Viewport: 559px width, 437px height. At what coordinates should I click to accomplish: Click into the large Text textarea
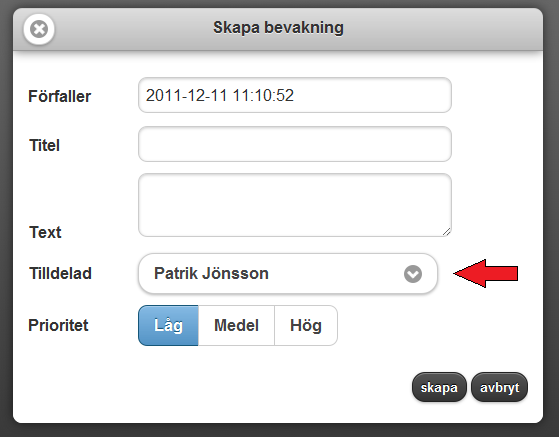pyautogui.click(x=295, y=205)
